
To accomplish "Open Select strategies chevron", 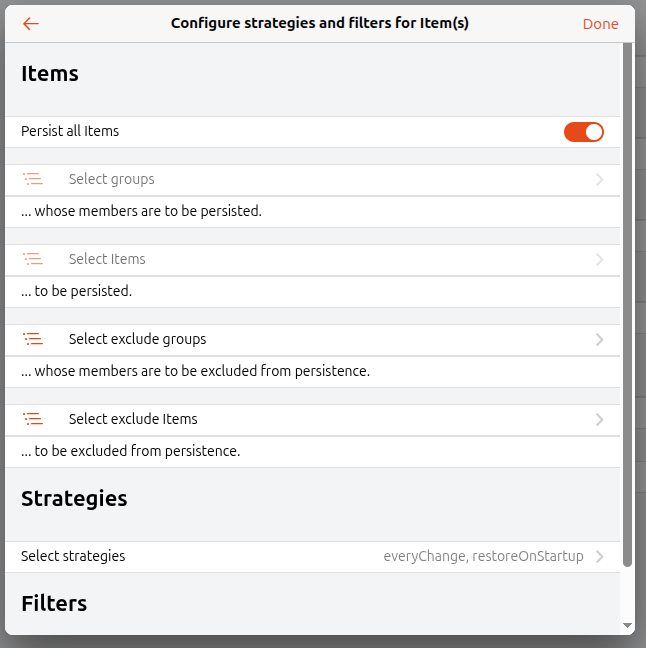I will pyautogui.click(x=599, y=557).
